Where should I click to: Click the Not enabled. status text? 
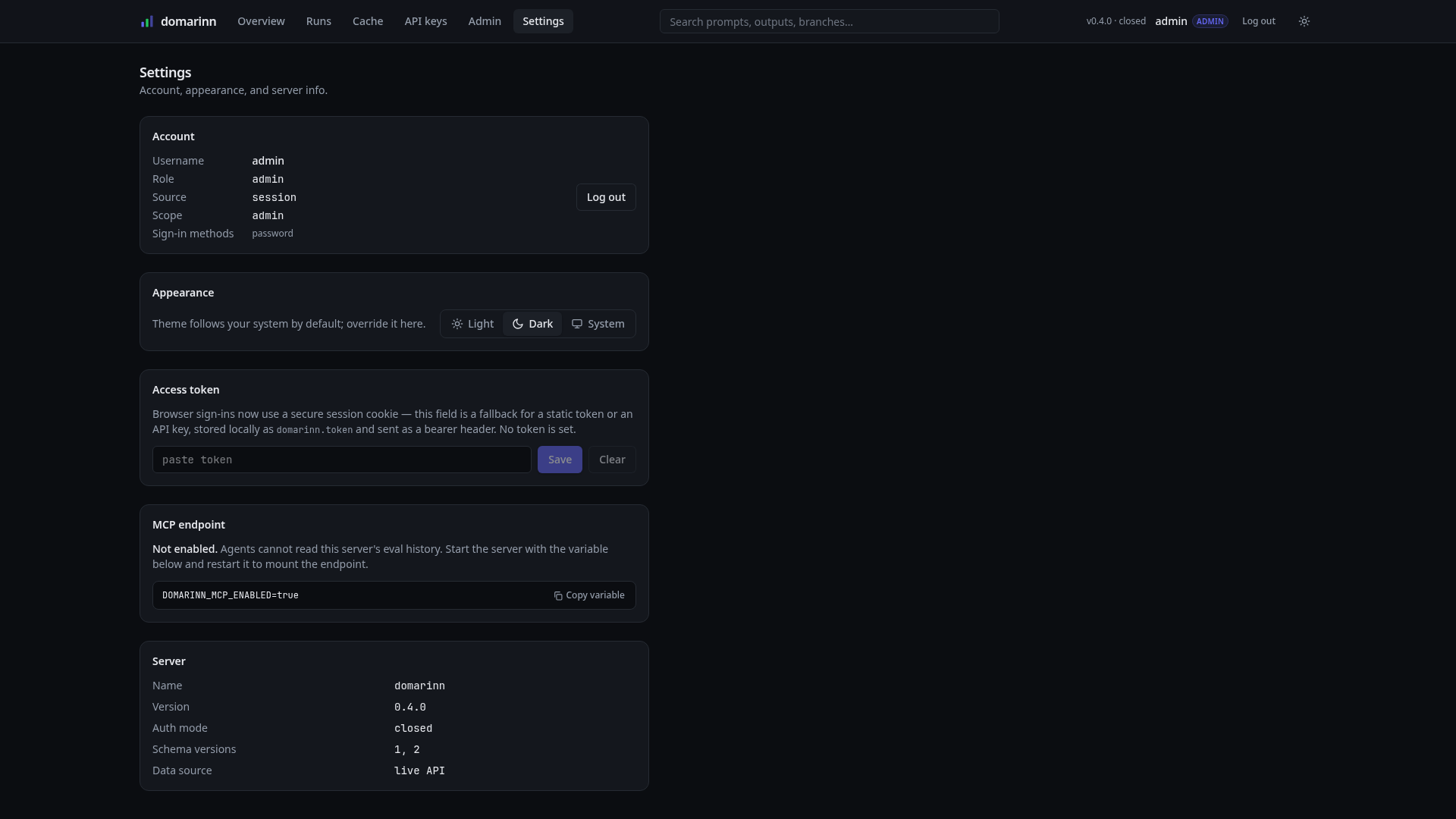click(x=185, y=549)
